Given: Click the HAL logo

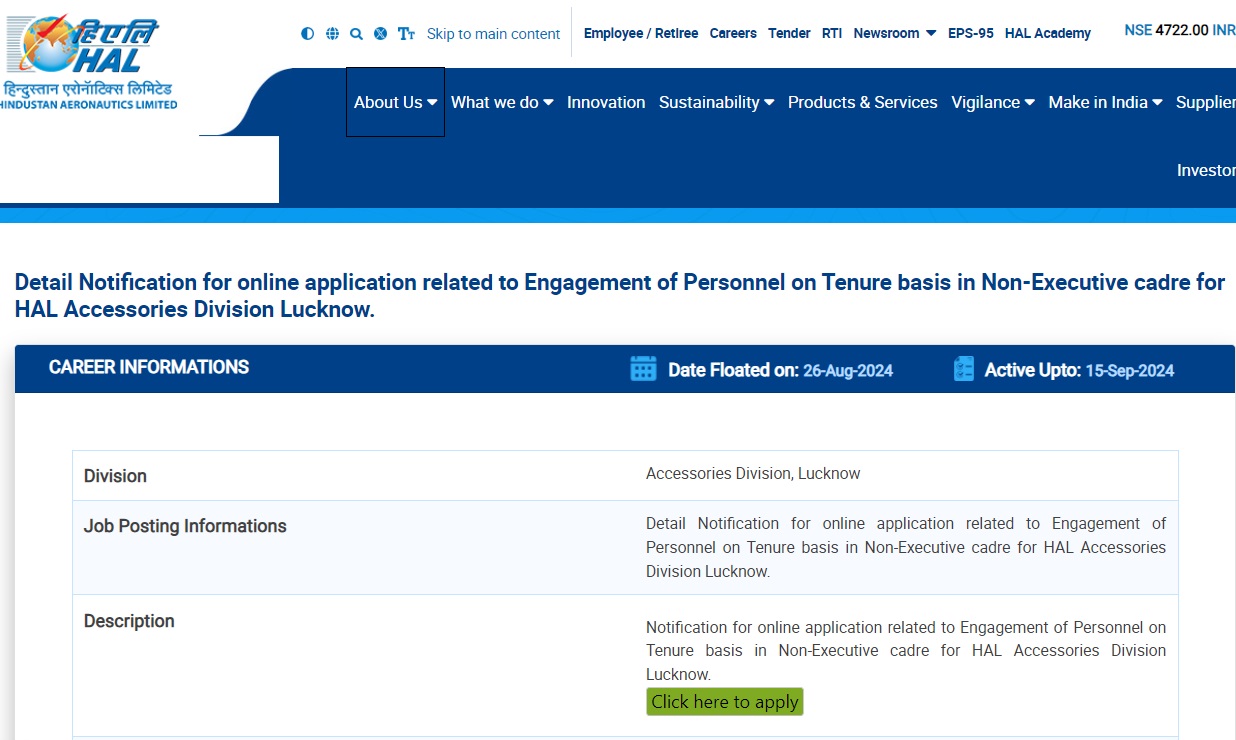Looking at the screenshot, I should (x=89, y=62).
